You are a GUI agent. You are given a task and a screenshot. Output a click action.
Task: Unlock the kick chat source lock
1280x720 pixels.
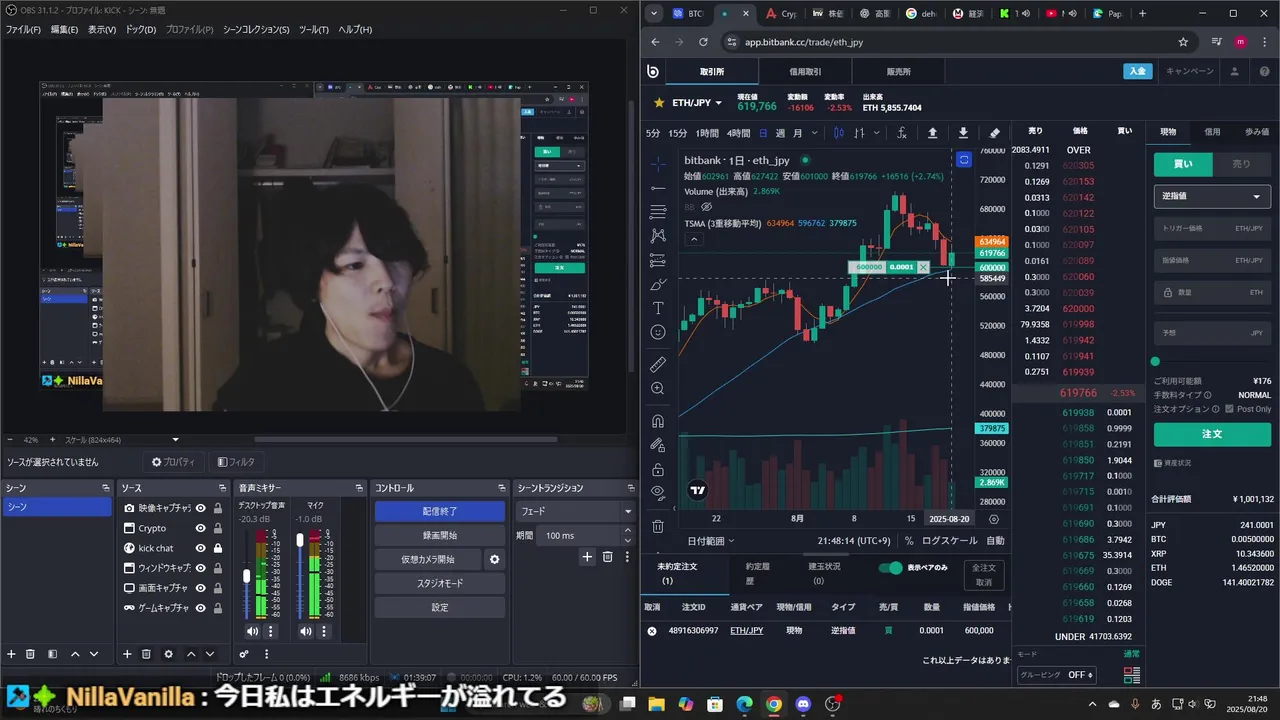(x=217, y=548)
